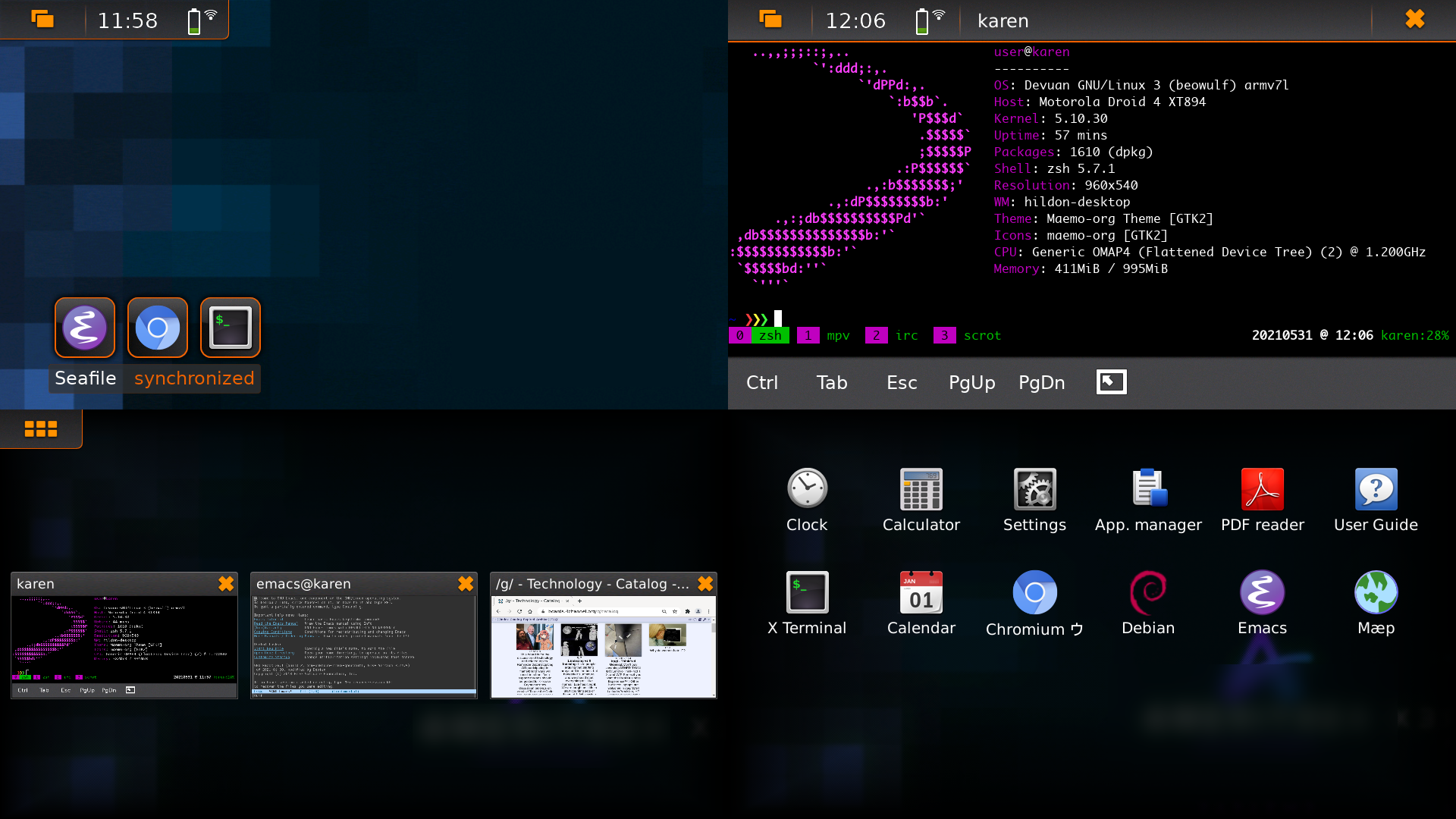
Task: Switch to the emacs@karen window thumbnail
Action: pos(364,635)
